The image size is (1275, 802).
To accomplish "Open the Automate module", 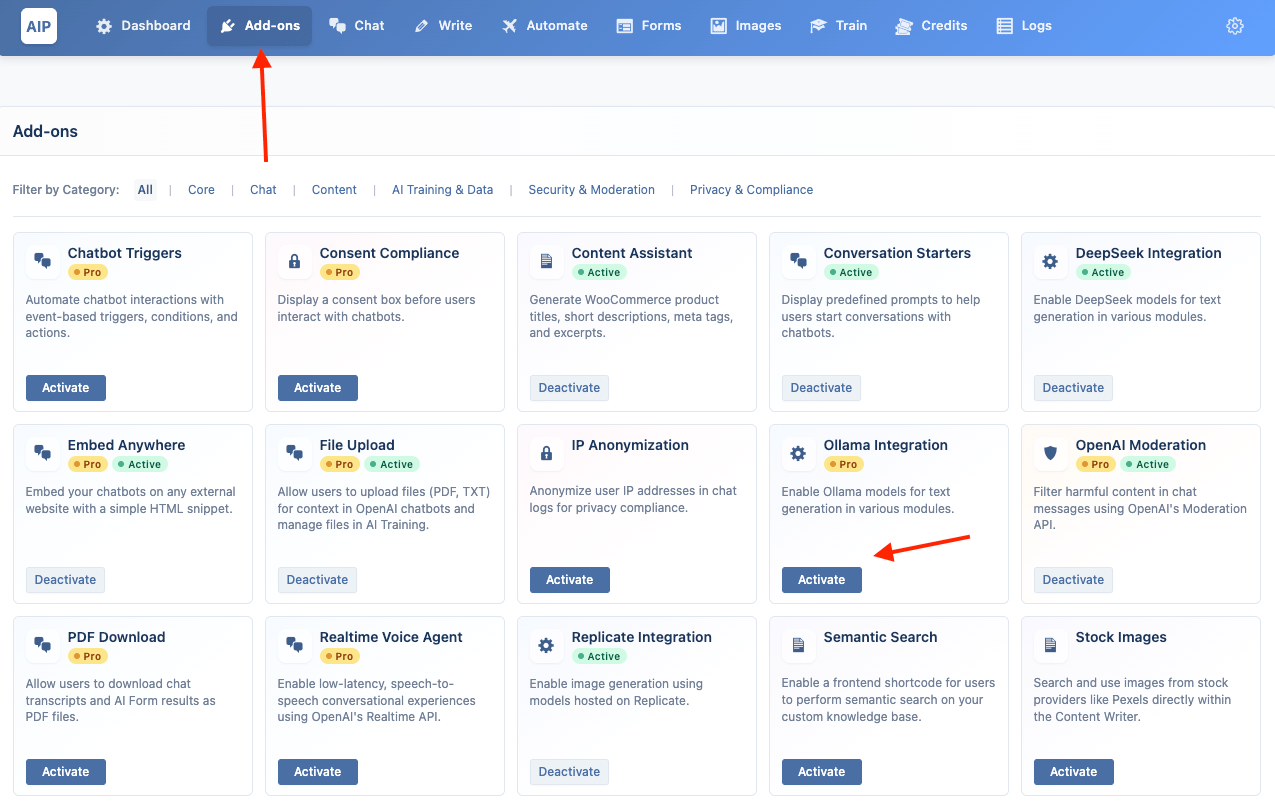I will (x=545, y=26).
